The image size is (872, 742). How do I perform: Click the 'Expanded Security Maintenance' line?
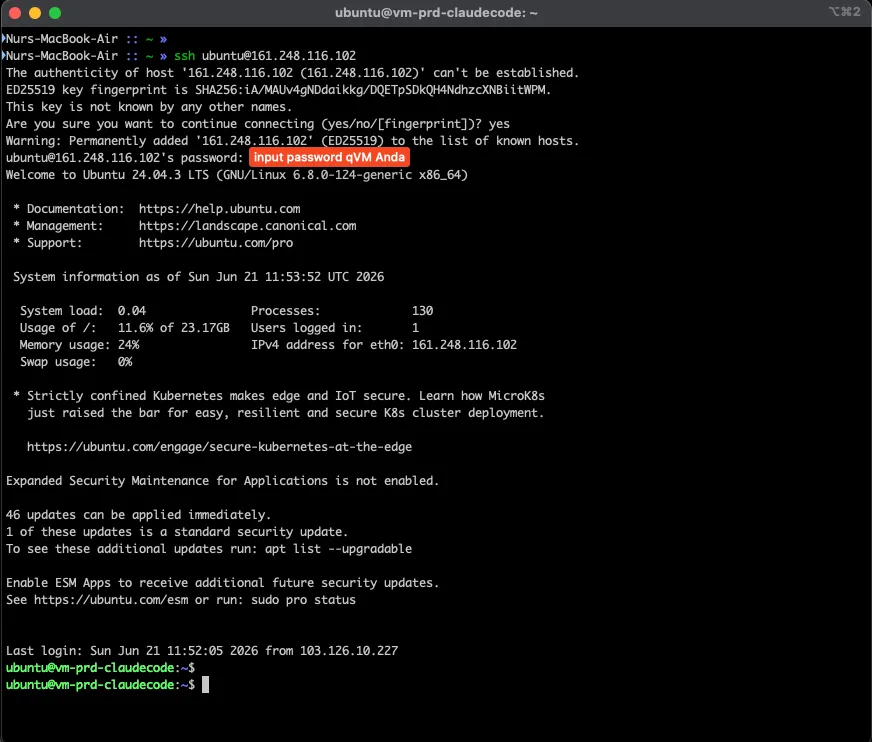click(x=222, y=481)
